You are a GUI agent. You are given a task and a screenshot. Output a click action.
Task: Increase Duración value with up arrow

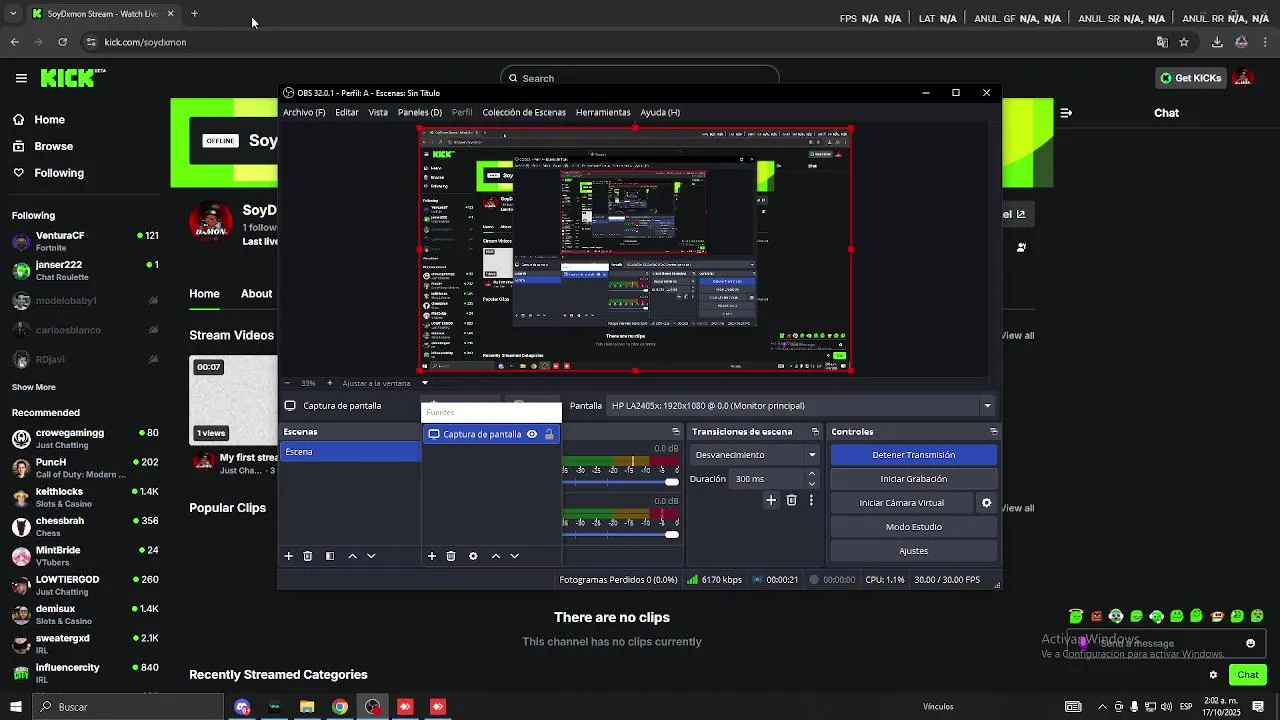coord(811,474)
